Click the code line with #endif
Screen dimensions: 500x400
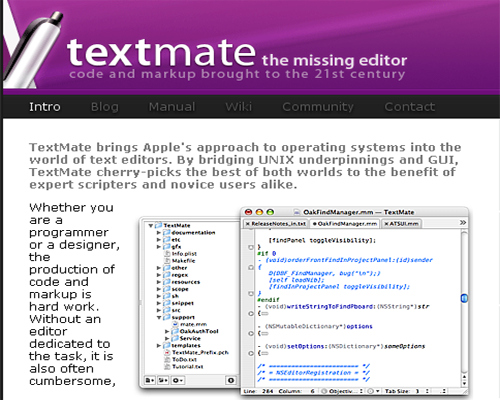point(268,300)
